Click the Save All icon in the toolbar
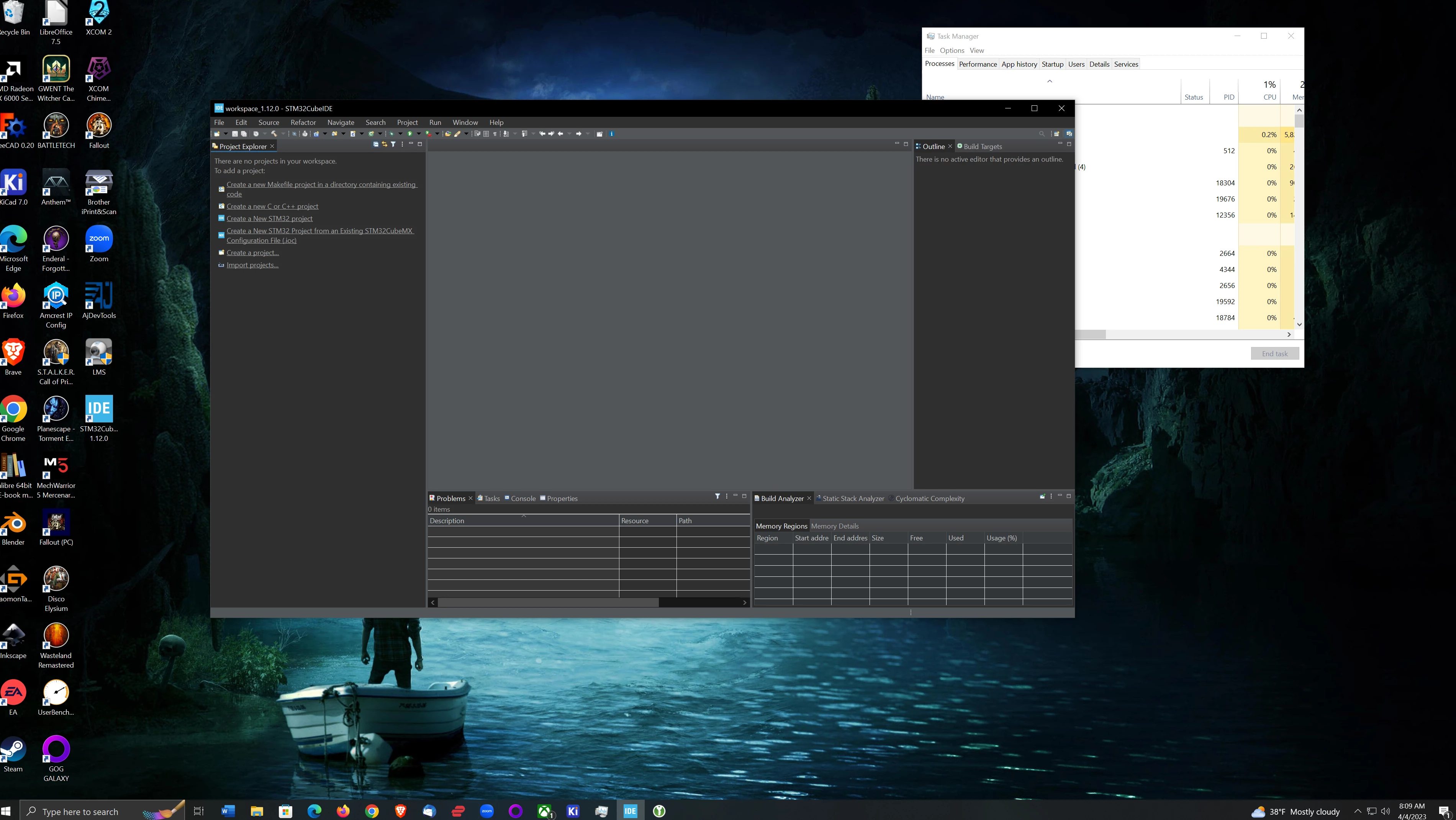 pyautogui.click(x=244, y=134)
